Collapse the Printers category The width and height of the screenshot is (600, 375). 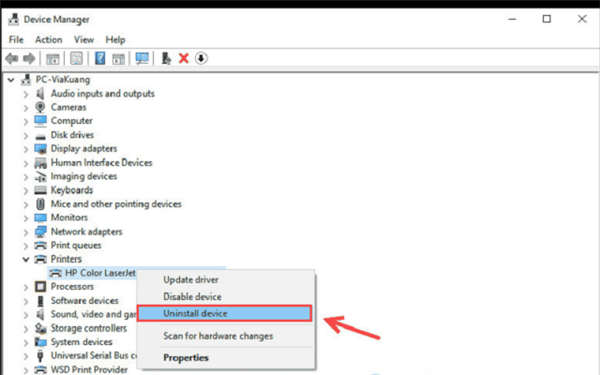coord(26,259)
